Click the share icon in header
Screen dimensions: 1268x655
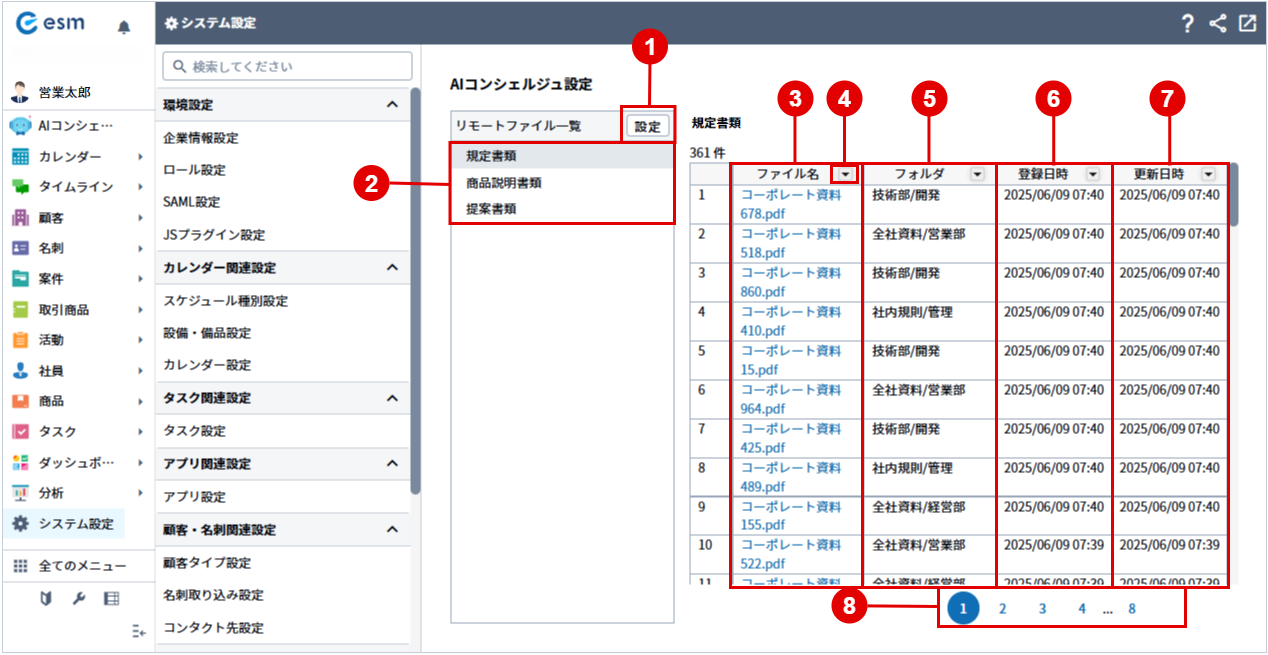click(x=1217, y=24)
